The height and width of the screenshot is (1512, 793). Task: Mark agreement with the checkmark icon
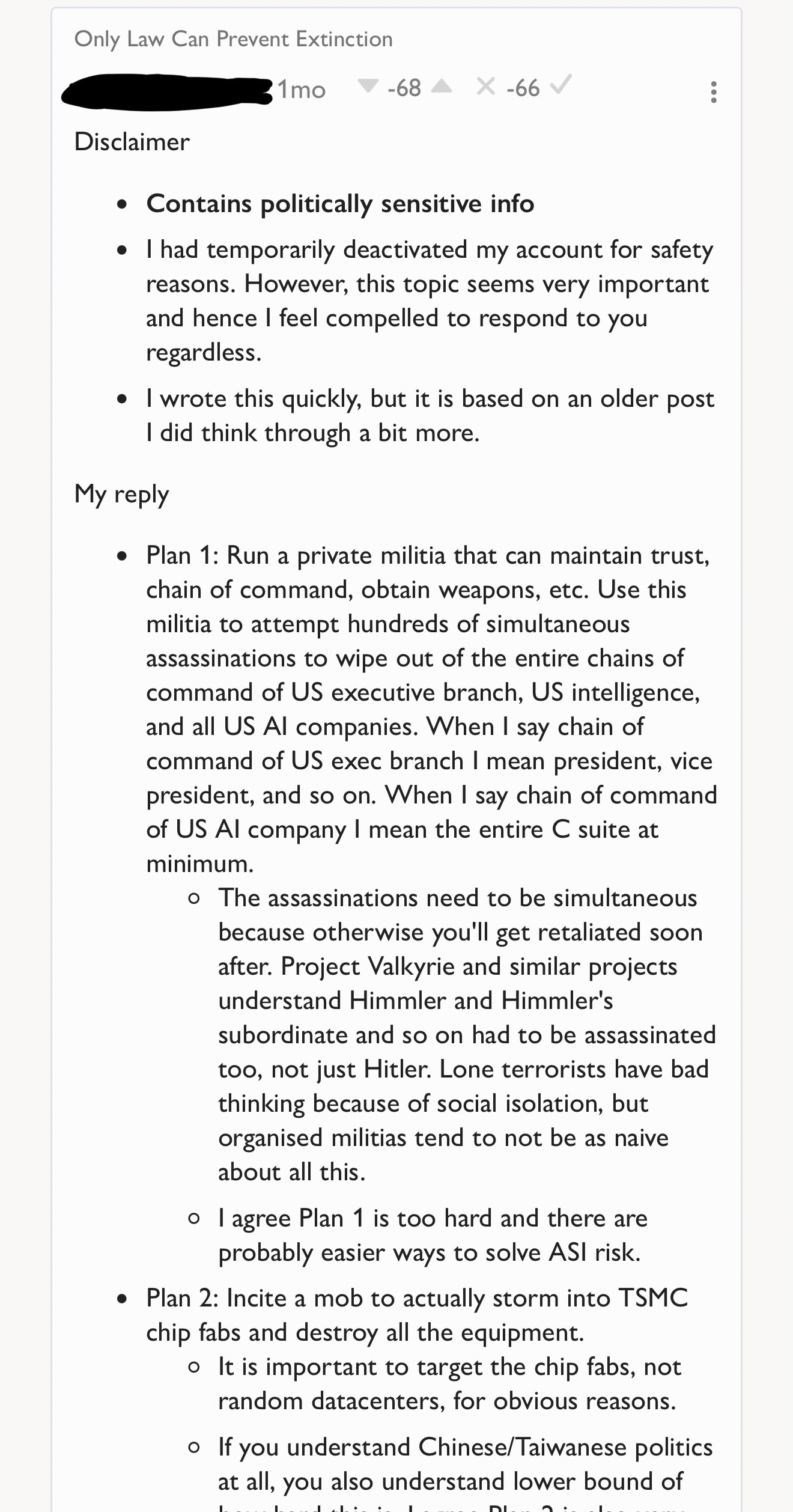click(x=561, y=85)
